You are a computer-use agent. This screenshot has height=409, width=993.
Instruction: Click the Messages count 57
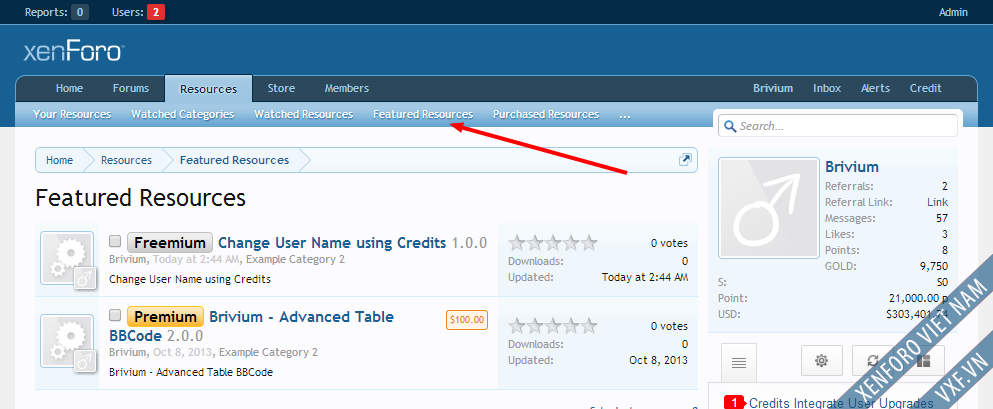pyautogui.click(x=942, y=218)
